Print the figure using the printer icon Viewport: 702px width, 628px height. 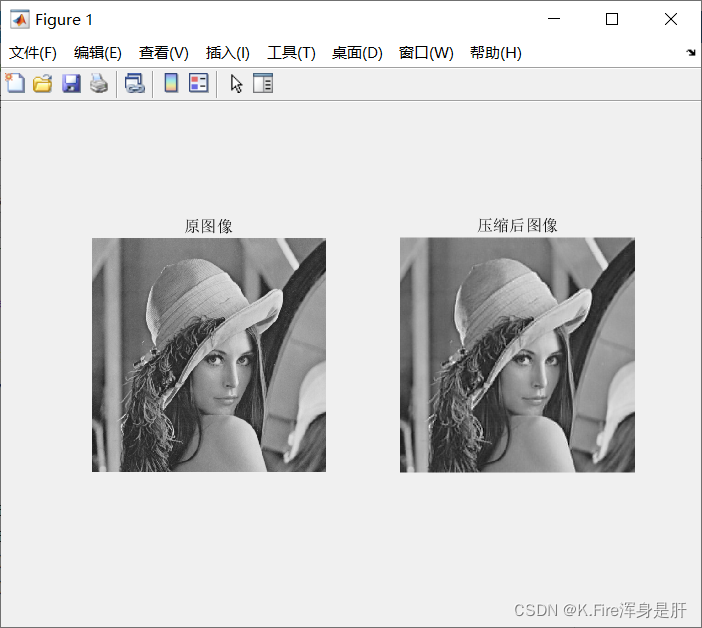[x=99, y=83]
